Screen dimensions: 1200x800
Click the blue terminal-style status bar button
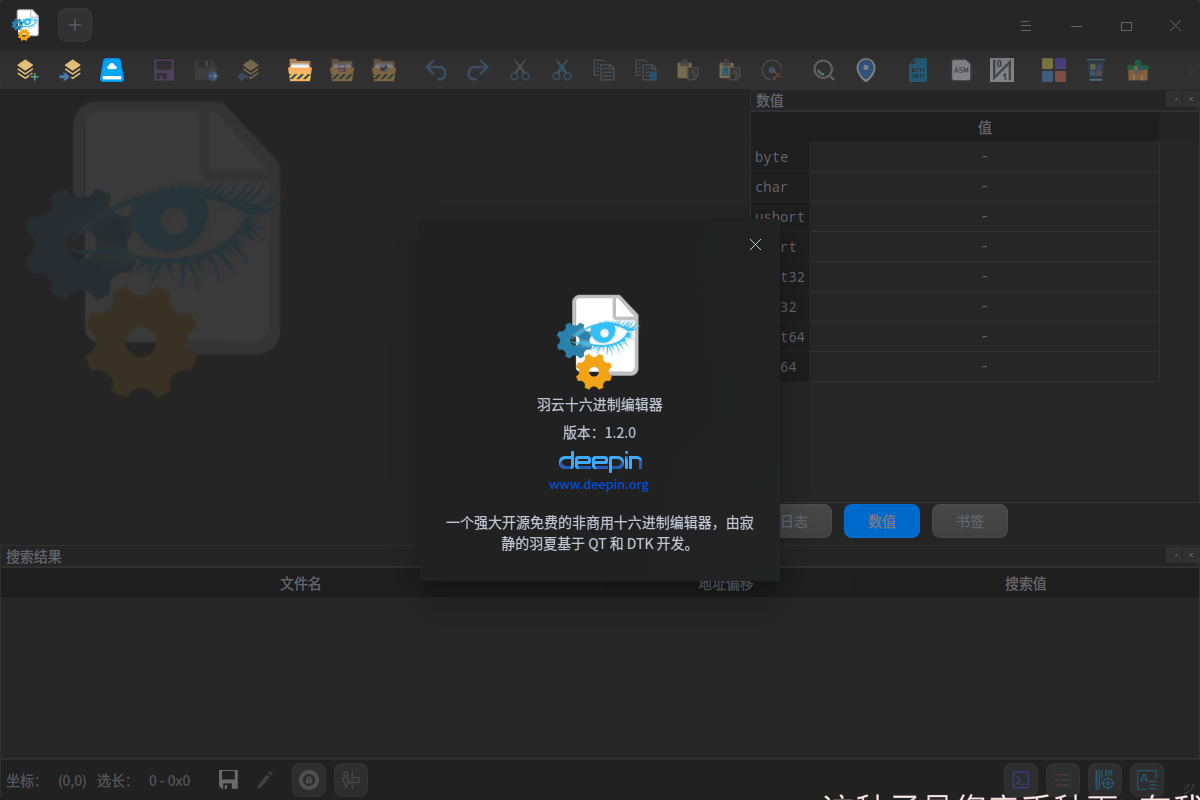(1021, 780)
